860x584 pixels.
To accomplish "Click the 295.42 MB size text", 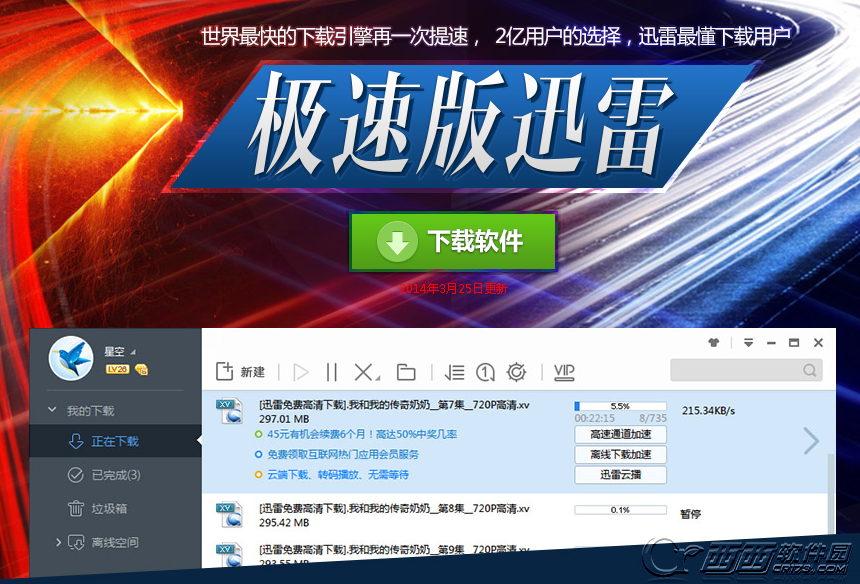I will point(284,523).
